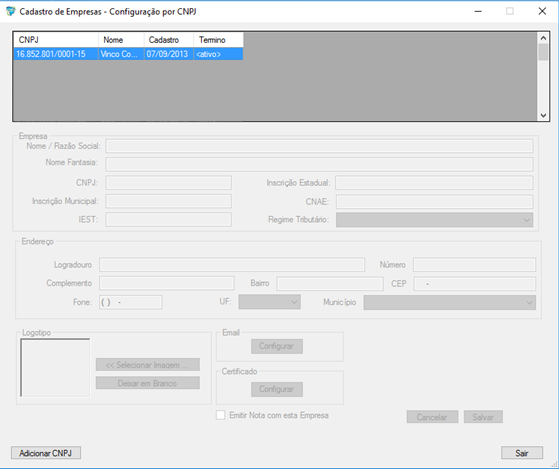Click Configurar button under Certificado
559x469 pixels.
(x=277, y=389)
